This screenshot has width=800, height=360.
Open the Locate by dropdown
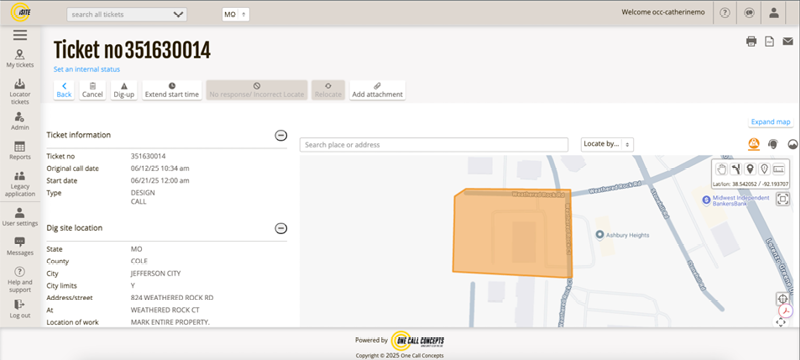coord(607,144)
